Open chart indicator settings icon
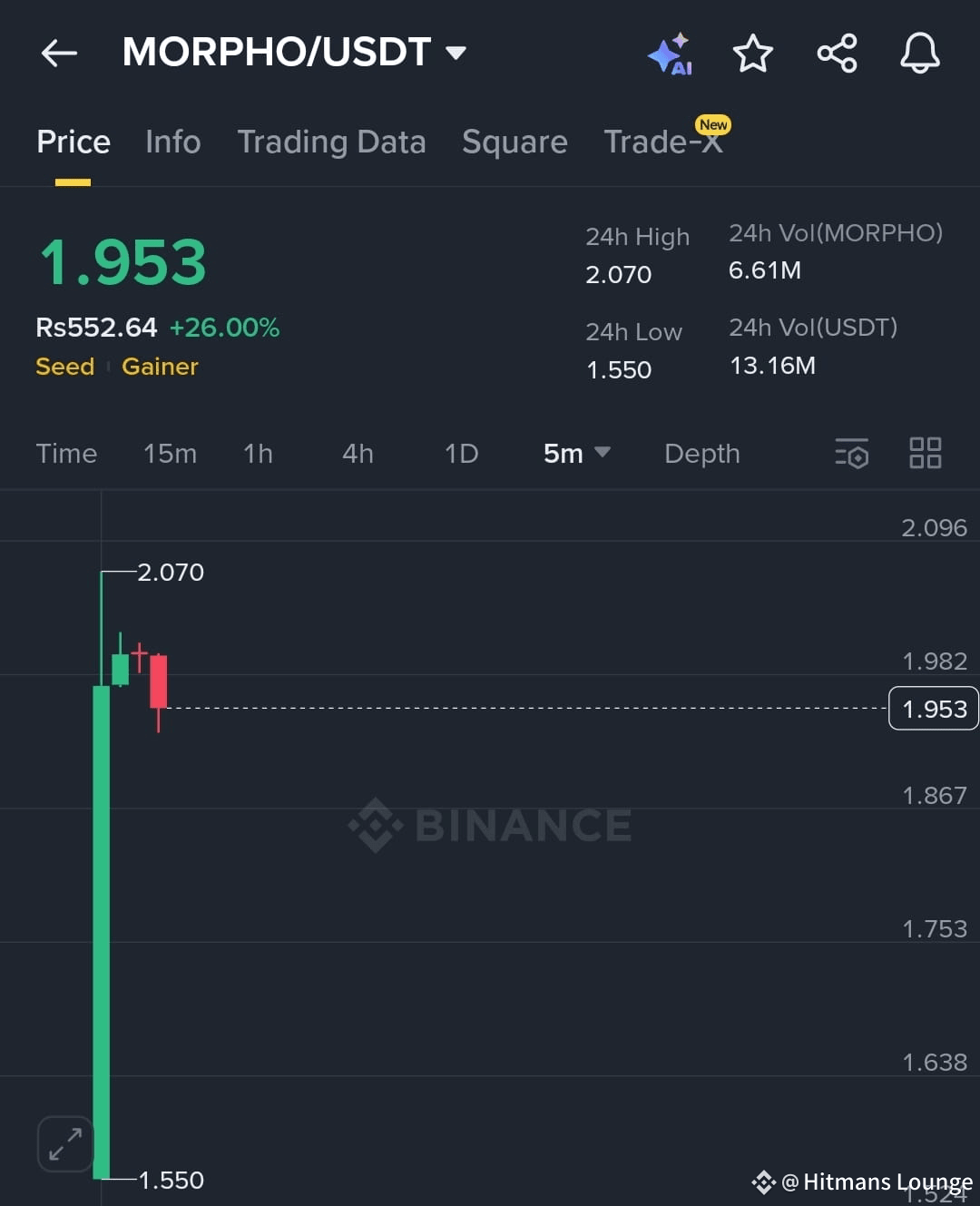This screenshot has height=1206, width=980. pyautogui.click(x=852, y=453)
